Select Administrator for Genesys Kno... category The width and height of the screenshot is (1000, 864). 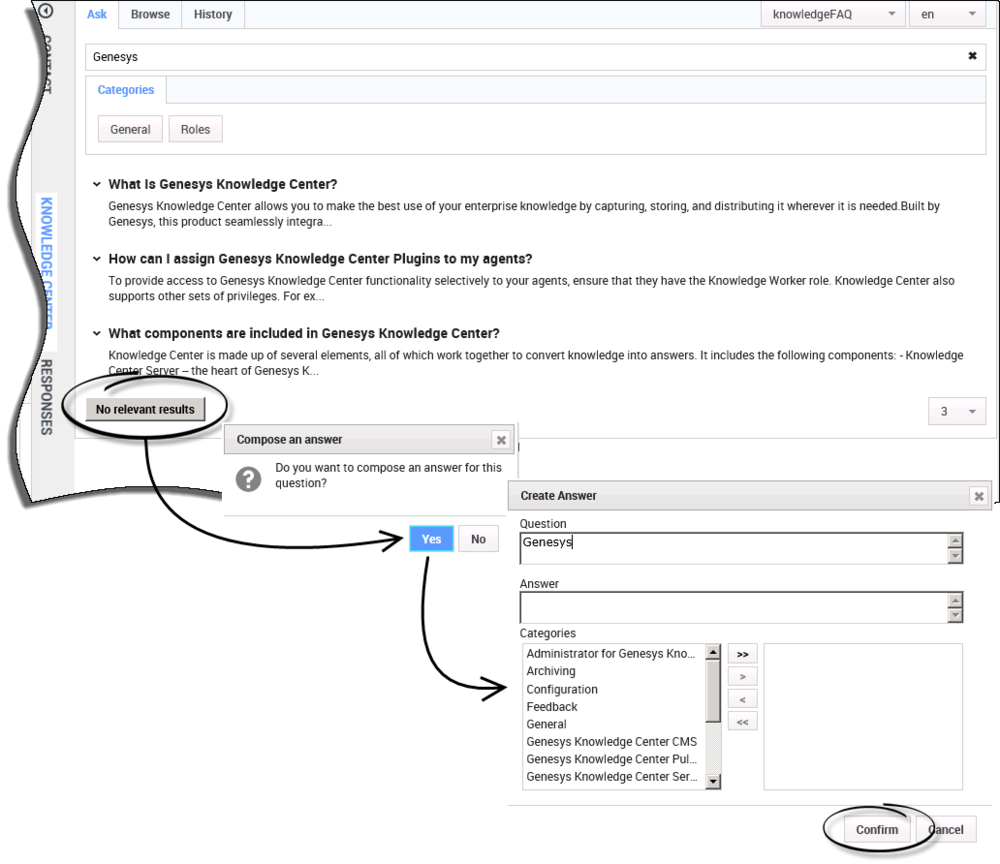(610, 654)
